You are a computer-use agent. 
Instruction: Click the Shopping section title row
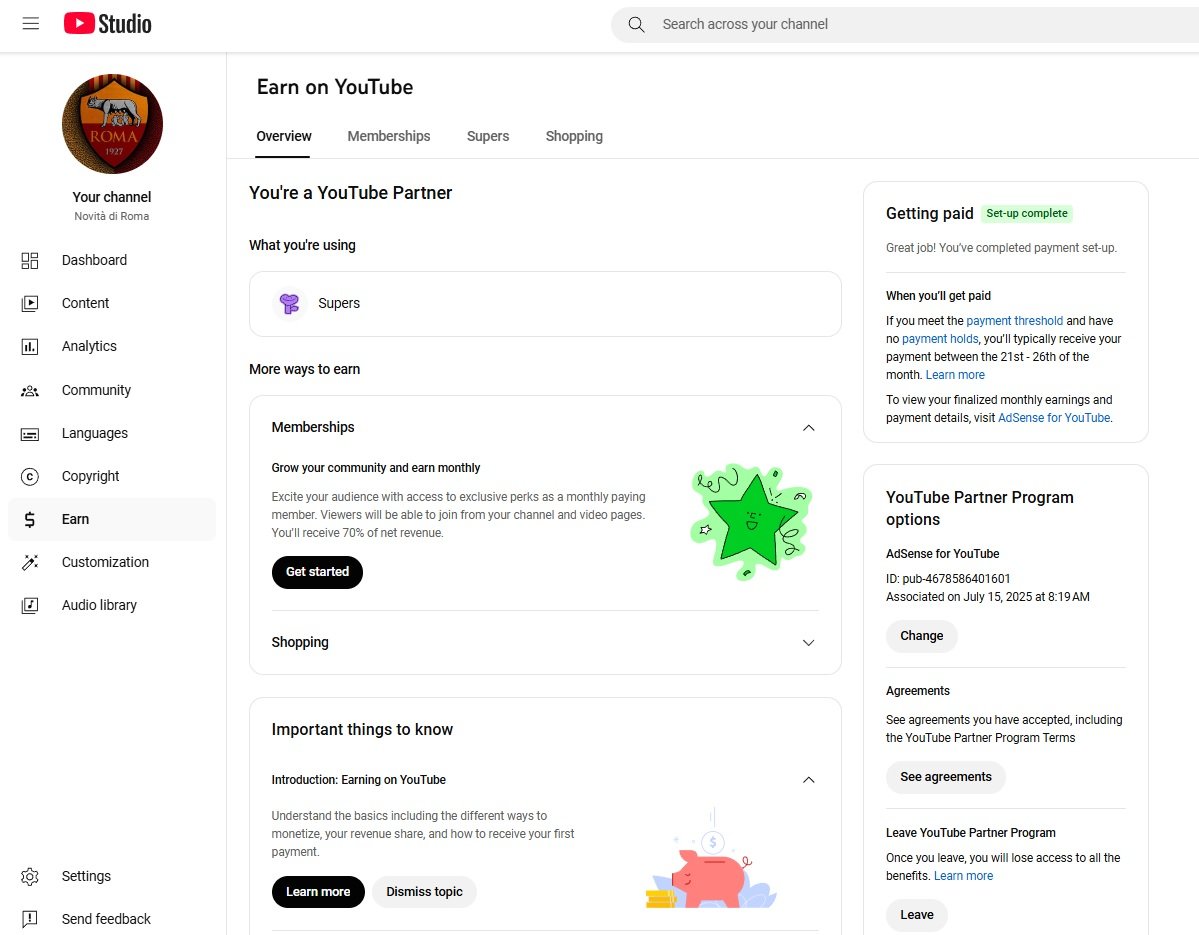544,643
